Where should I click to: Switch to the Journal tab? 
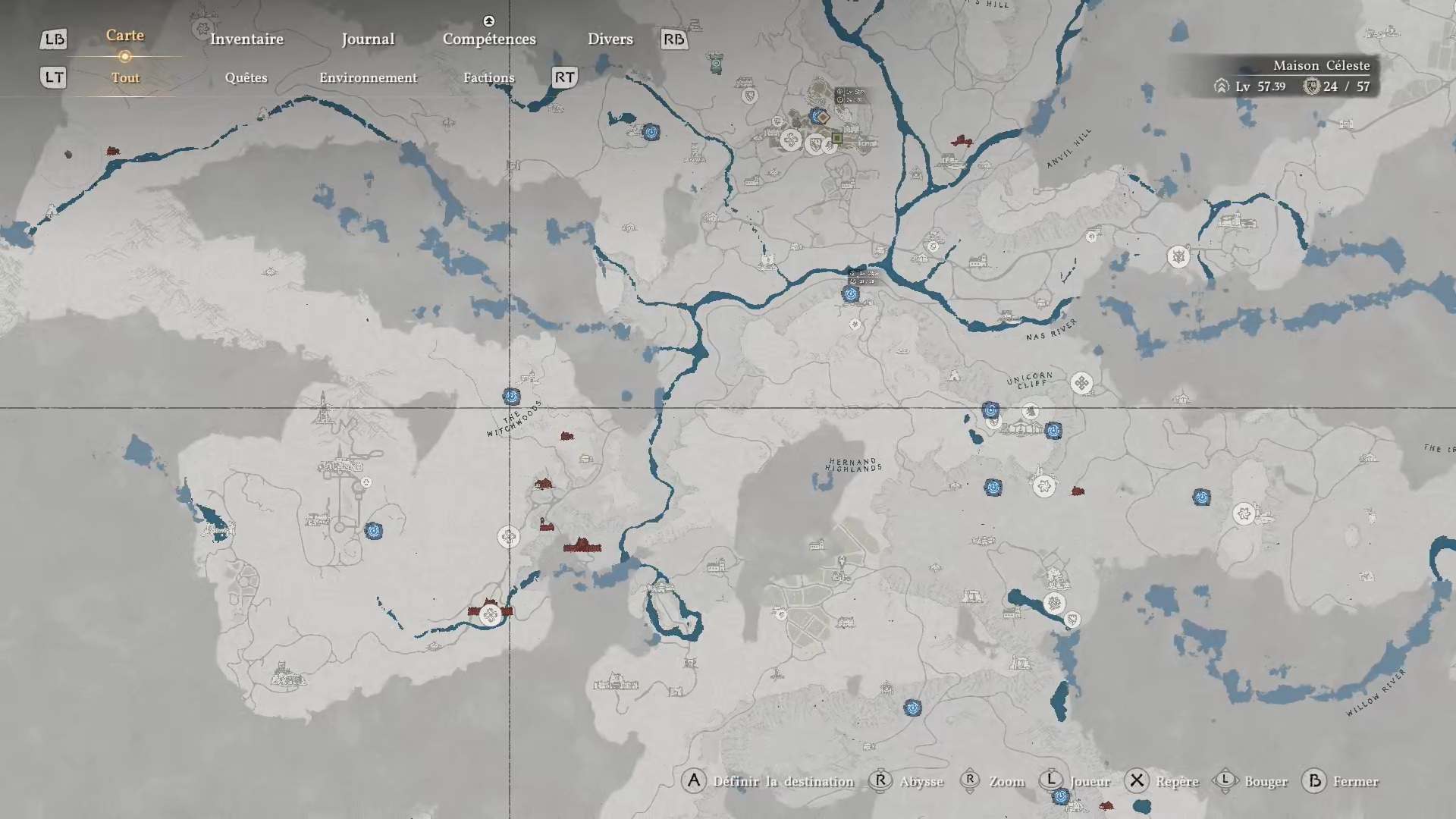click(x=368, y=39)
